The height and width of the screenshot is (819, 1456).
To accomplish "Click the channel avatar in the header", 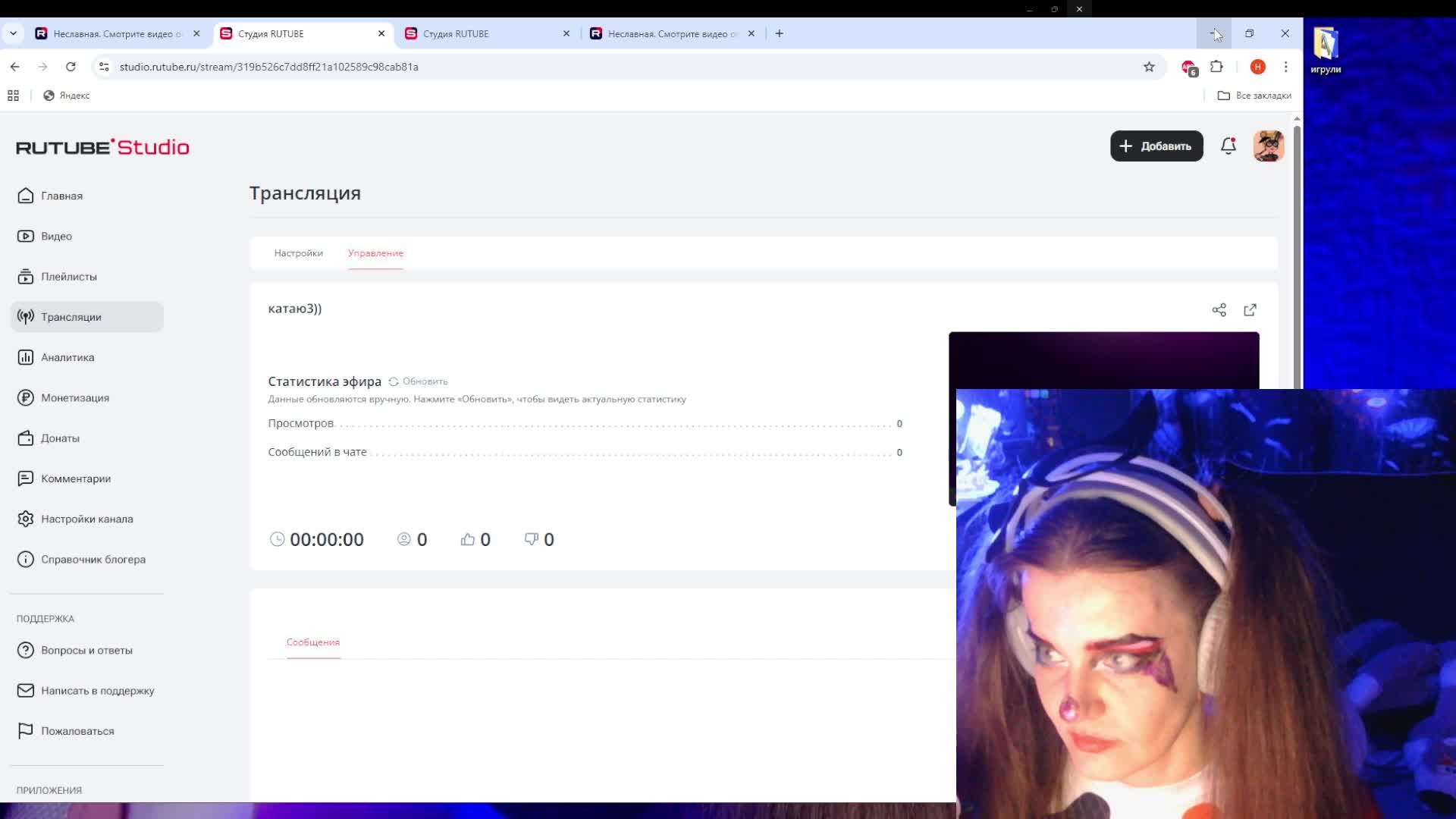I will tap(1268, 146).
